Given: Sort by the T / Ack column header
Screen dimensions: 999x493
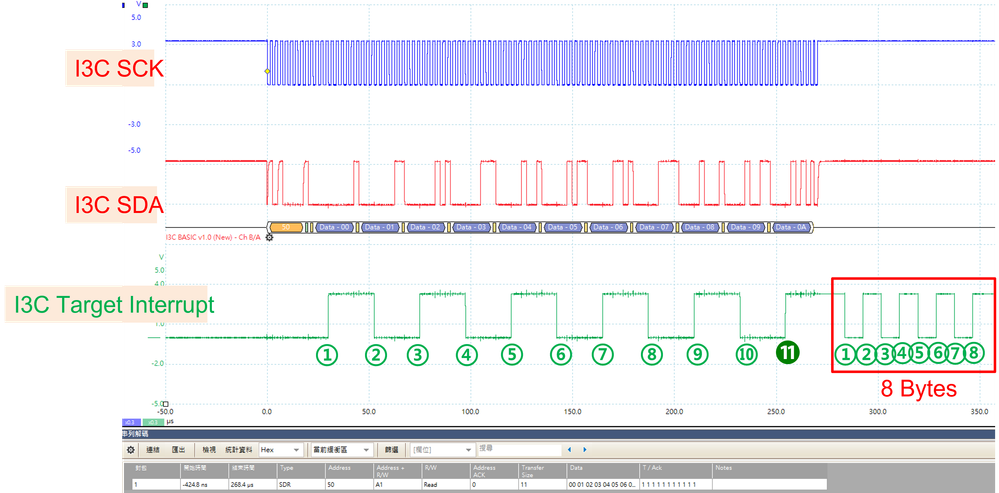Looking at the screenshot, I should click(x=676, y=470).
